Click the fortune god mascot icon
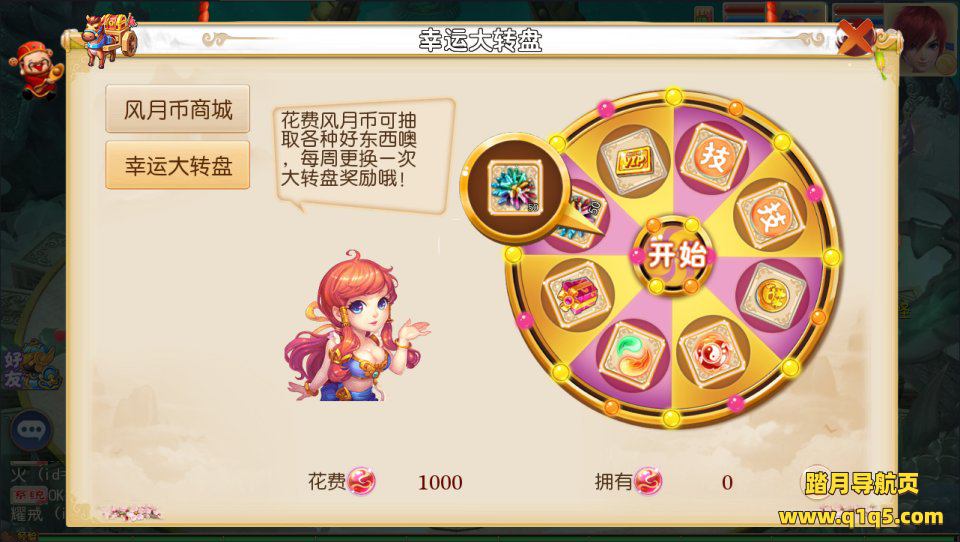This screenshot has height=542, width=960. coord(36,70)
